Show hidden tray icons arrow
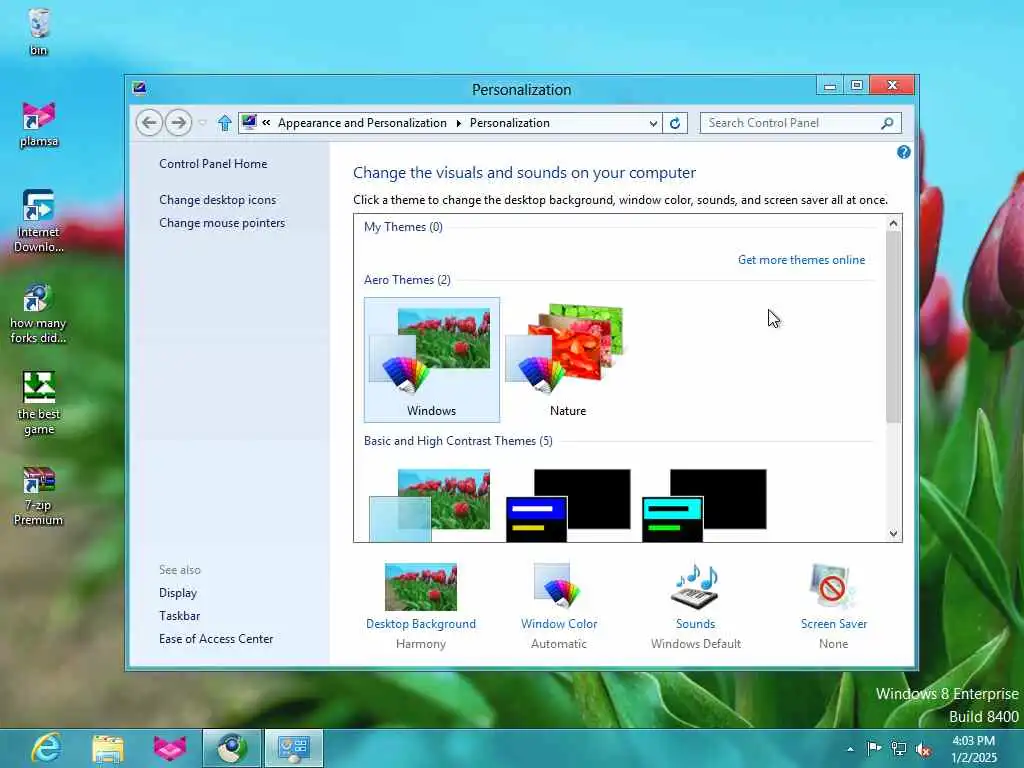 click(850, 749)
